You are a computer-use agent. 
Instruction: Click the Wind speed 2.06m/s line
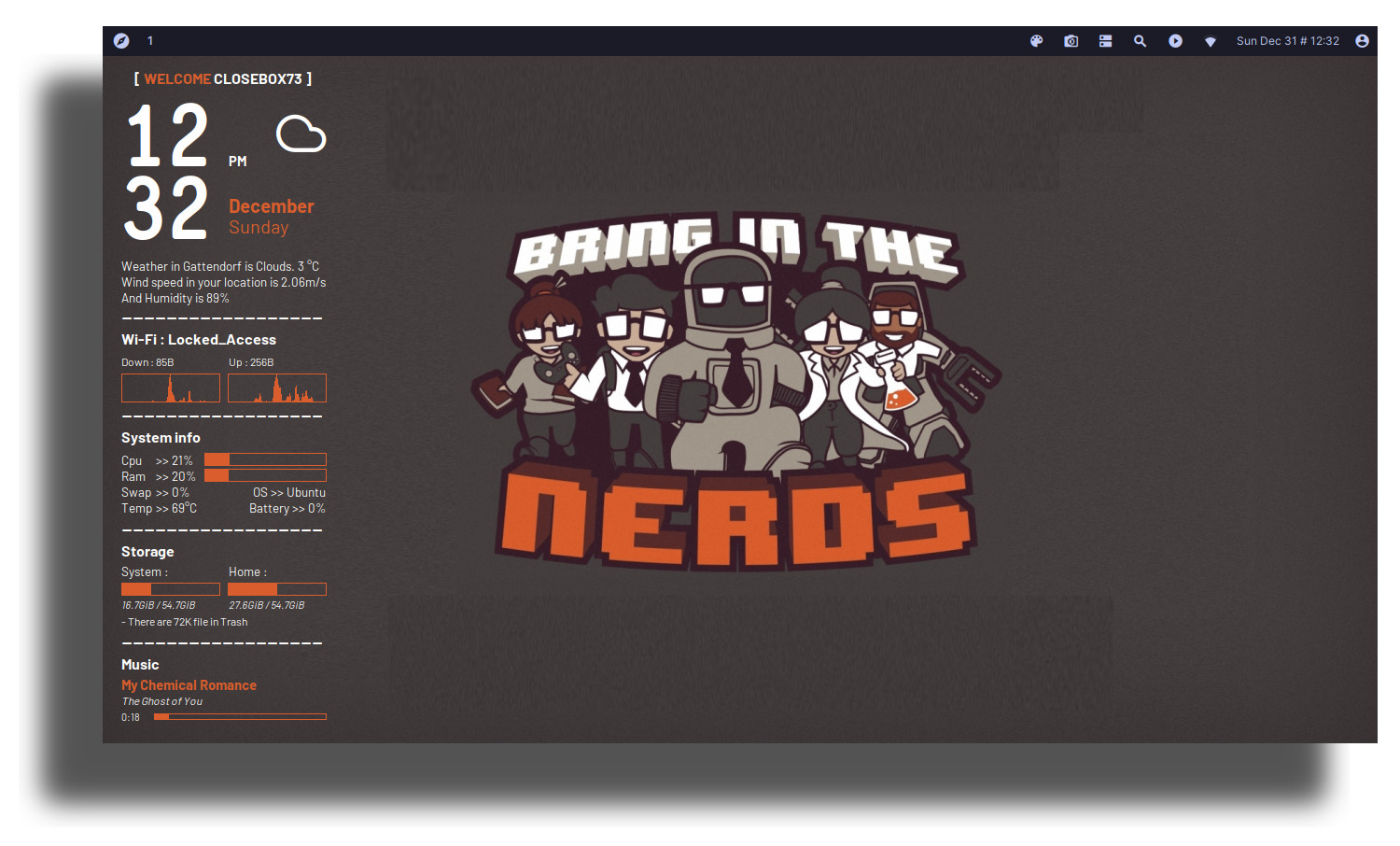point(223,282)
